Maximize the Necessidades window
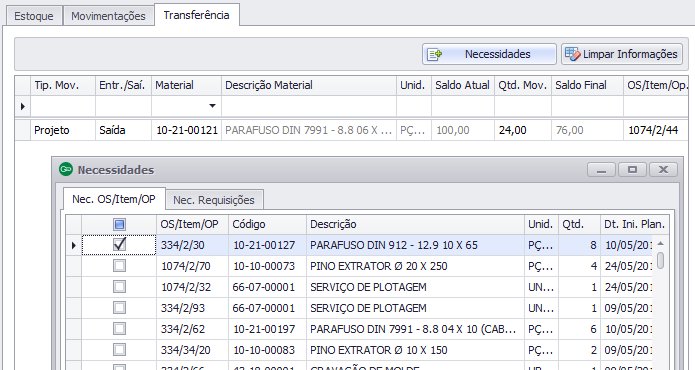The image size is (695, 370). click(632, 170)
